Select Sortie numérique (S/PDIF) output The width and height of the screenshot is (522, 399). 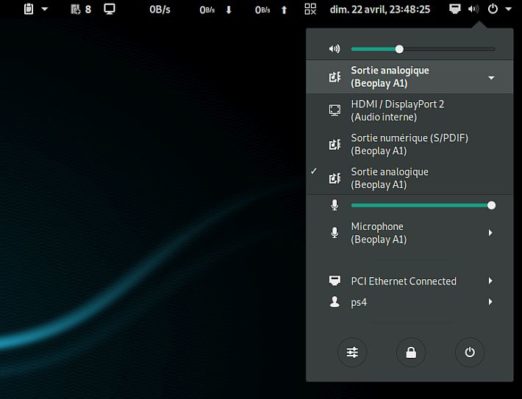(409, 144)
